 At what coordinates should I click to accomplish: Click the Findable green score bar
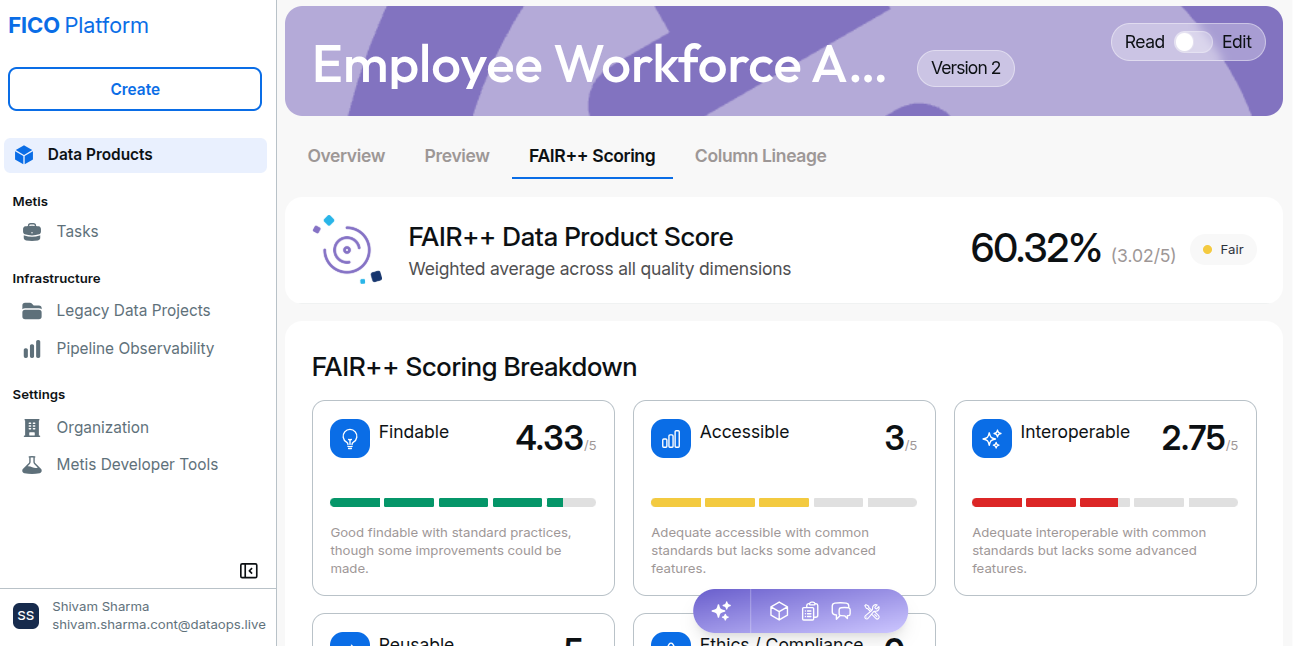tap(463, 503)
